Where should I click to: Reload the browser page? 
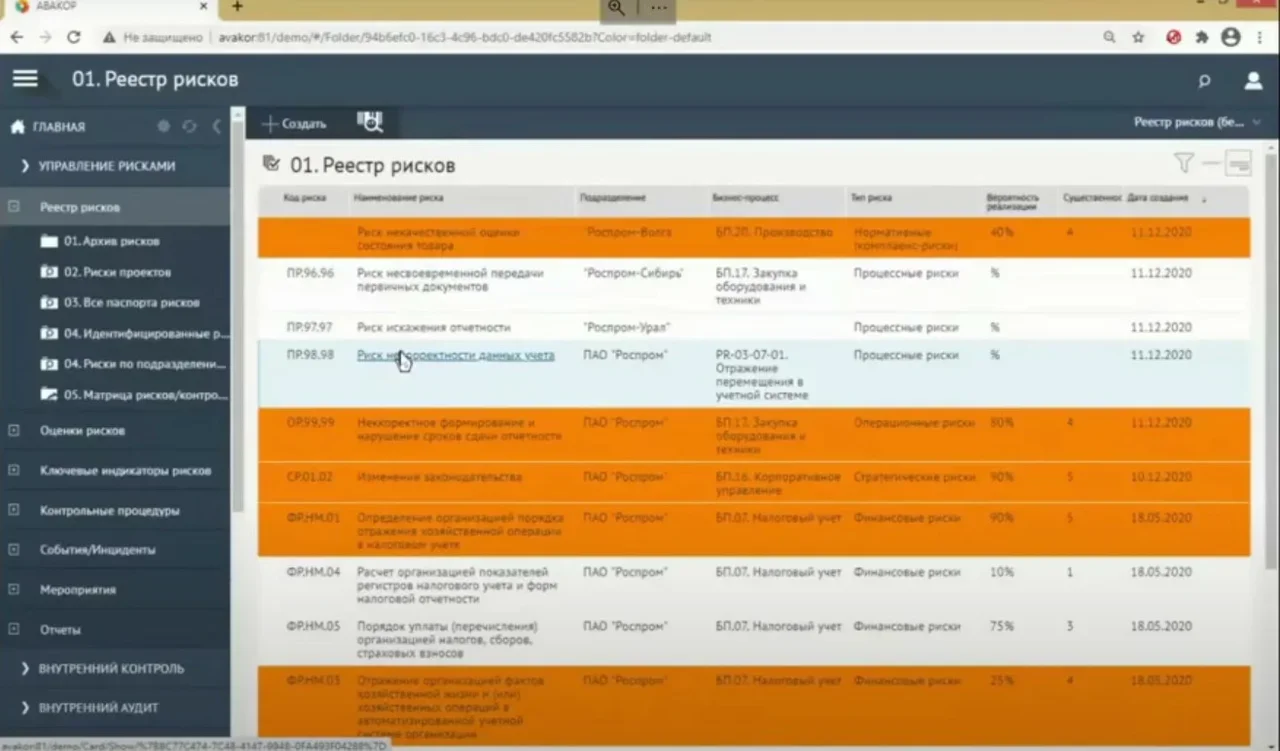tap(73, 37)
